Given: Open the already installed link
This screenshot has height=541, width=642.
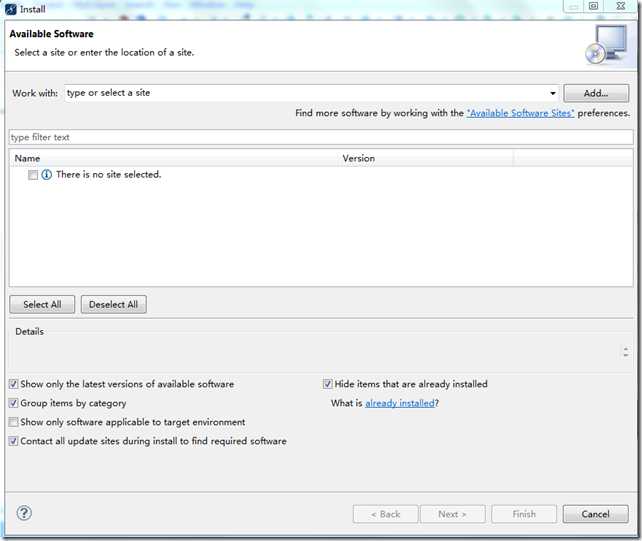Looking at the screenshot, I should [400, 403].
